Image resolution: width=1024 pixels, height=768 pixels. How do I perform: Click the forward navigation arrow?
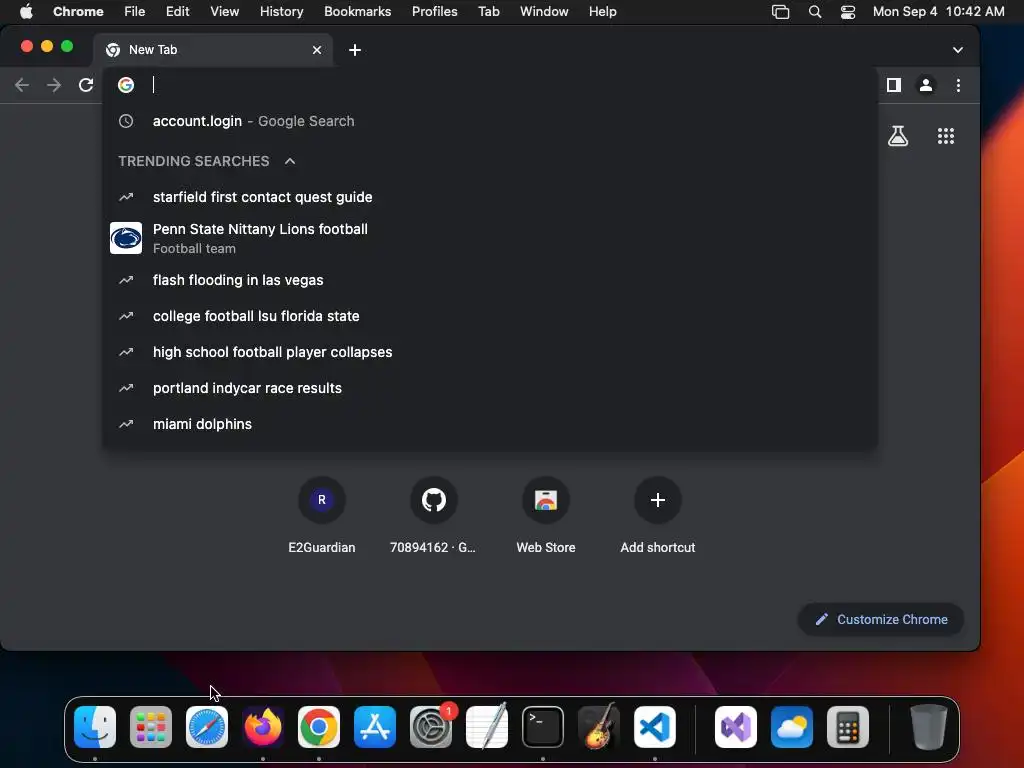pos(54,85)
